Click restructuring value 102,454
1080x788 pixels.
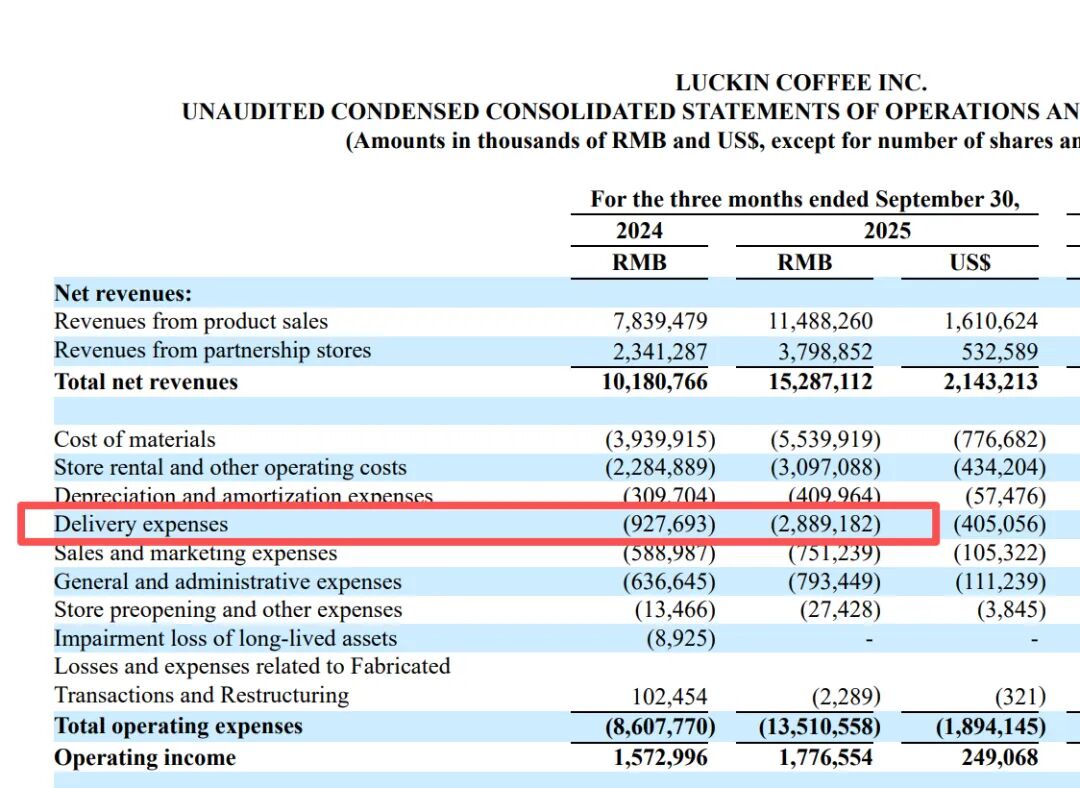click(x=670, y=696)
